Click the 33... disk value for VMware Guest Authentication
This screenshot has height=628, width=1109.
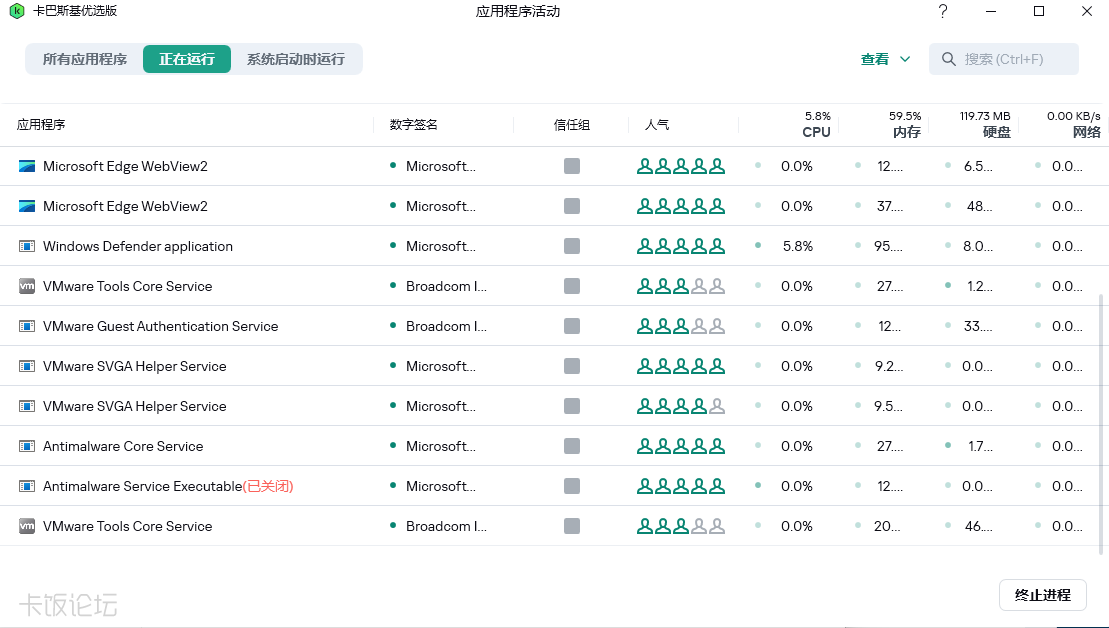[977, 326]
